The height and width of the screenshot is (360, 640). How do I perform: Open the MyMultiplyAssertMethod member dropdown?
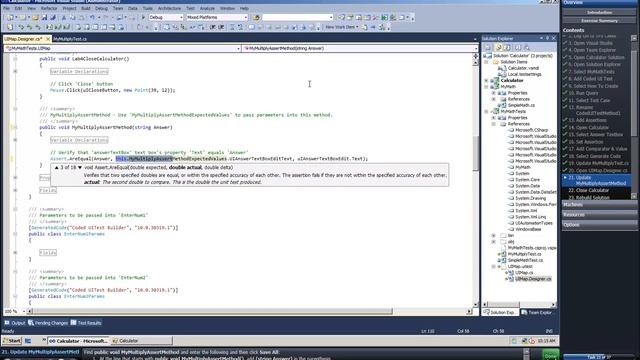coord(476,49)
